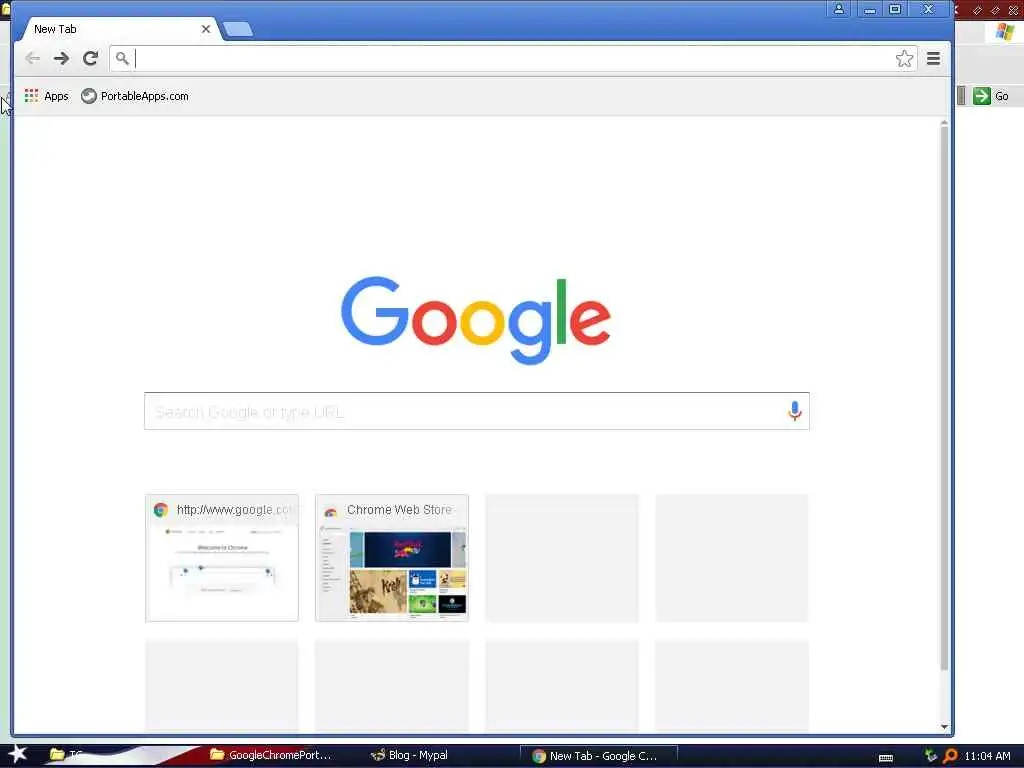
Task: Click the Chrome user profile button
Action: pos(839,8)
